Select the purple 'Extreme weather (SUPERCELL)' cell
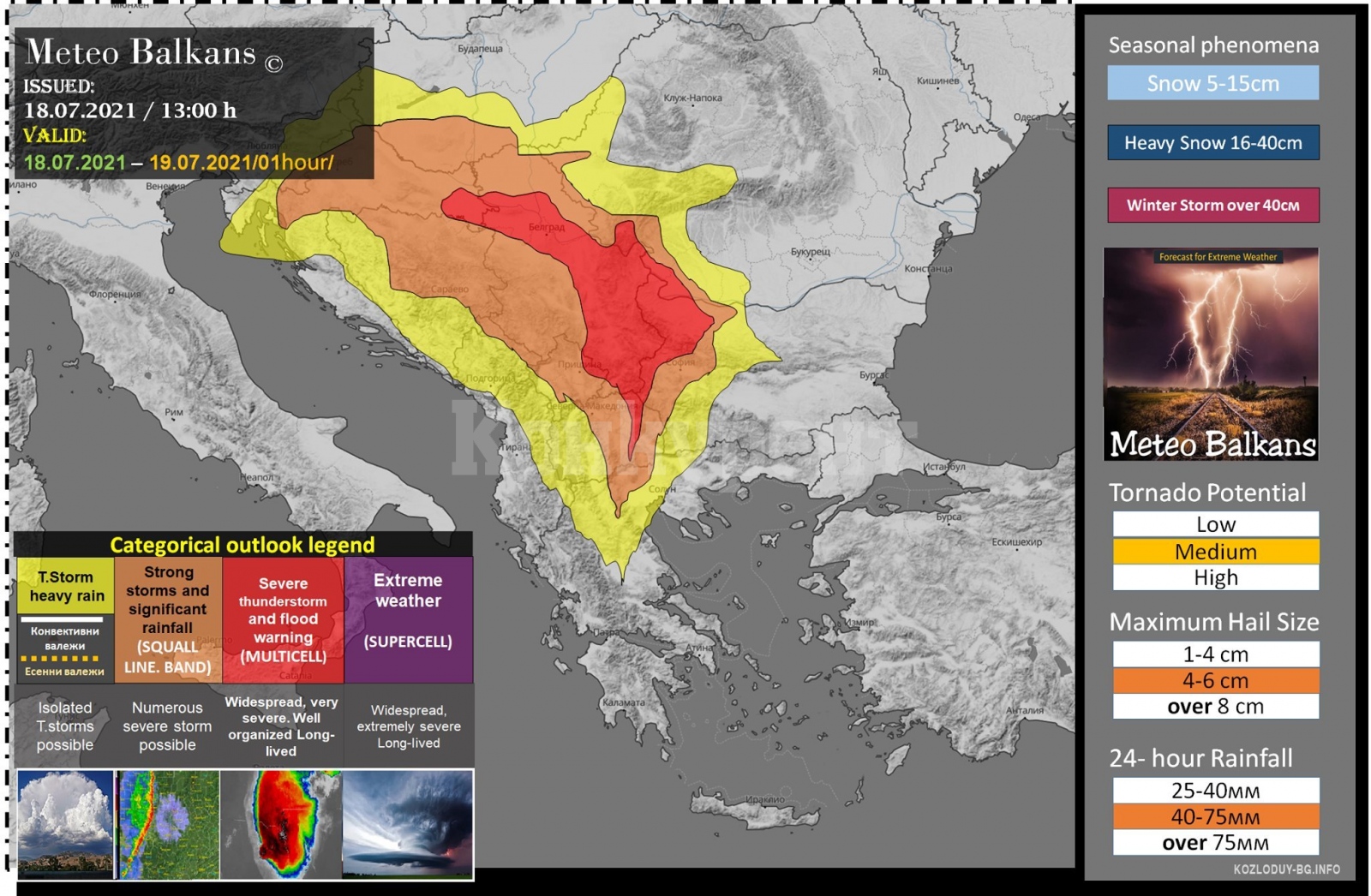This screenshot has height=896, width=1371. [x=409, y=619]
